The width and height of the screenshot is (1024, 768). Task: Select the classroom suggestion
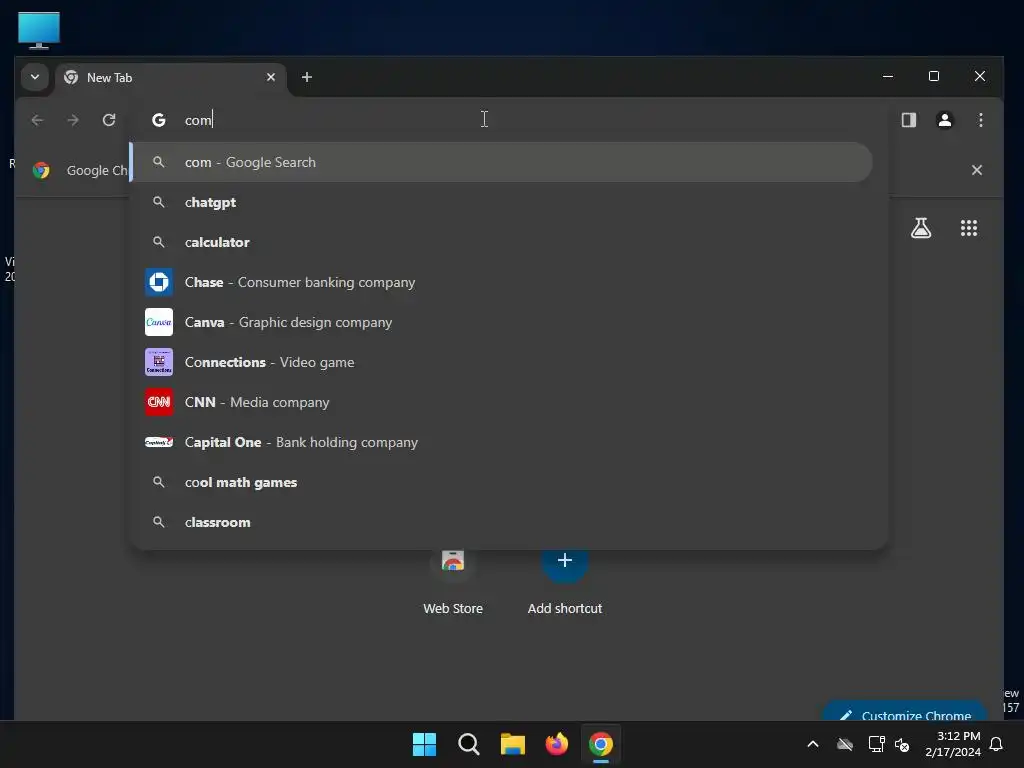tap(502, 522)
